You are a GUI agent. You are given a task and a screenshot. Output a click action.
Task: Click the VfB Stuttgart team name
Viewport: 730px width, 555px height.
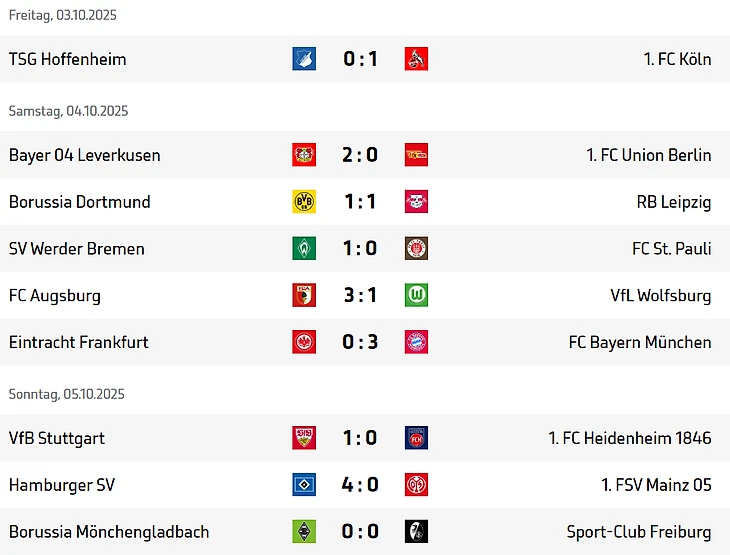(57, 438)
